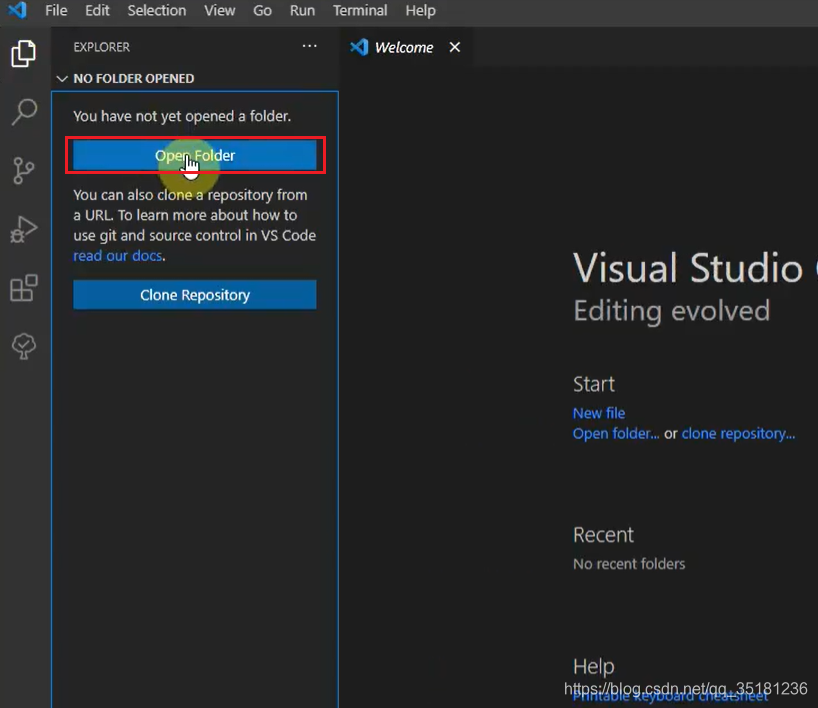Open Run and Debug view icon
The image size is (818, 708).
pos(24,229)
